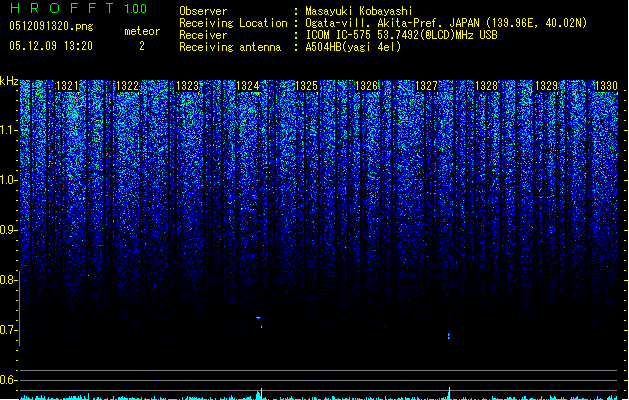Click the Receiver label
This screenshot has width=629, height=400.
(203, 35)
